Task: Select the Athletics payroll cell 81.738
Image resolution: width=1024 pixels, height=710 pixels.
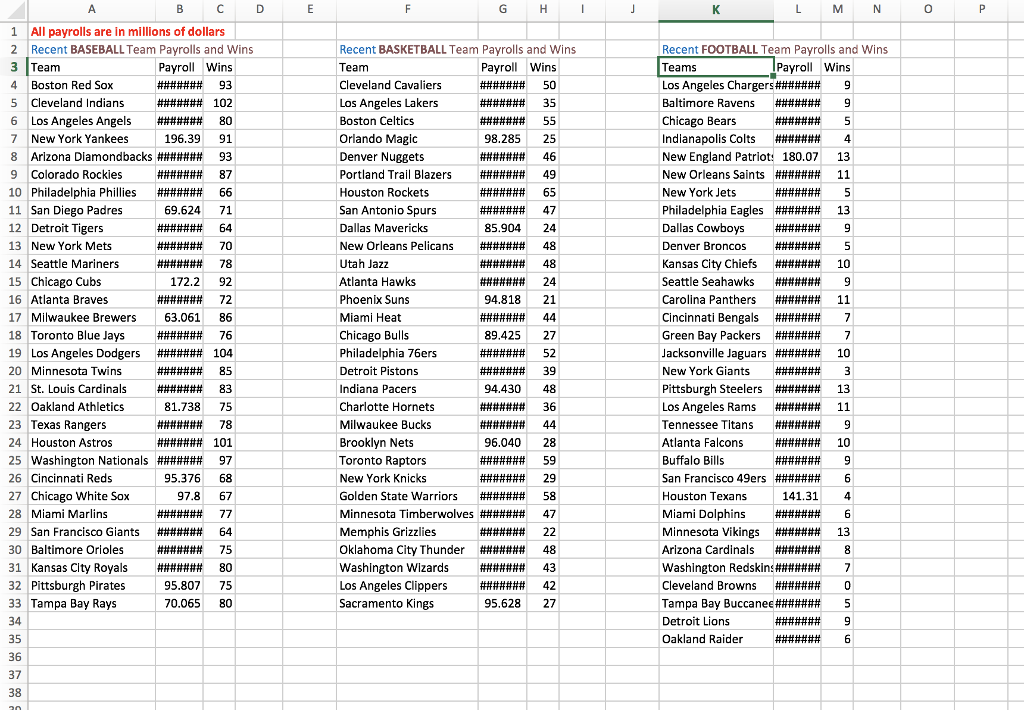Action: tap(180, 407)
